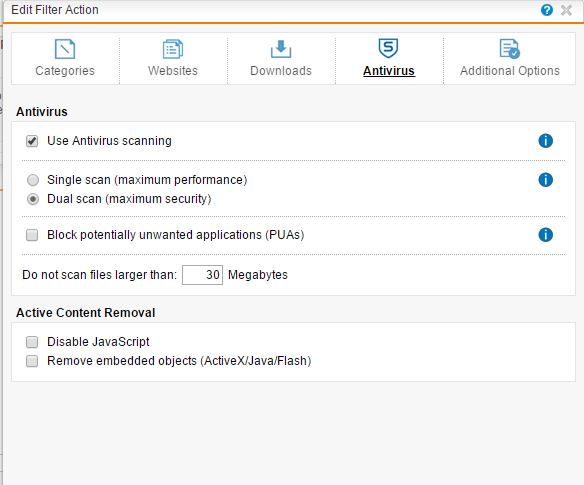The width and height of the screenshot is (584, 485).
Task: Enable Disable JavaScript checkbox
Action: [x=32, y=342]
